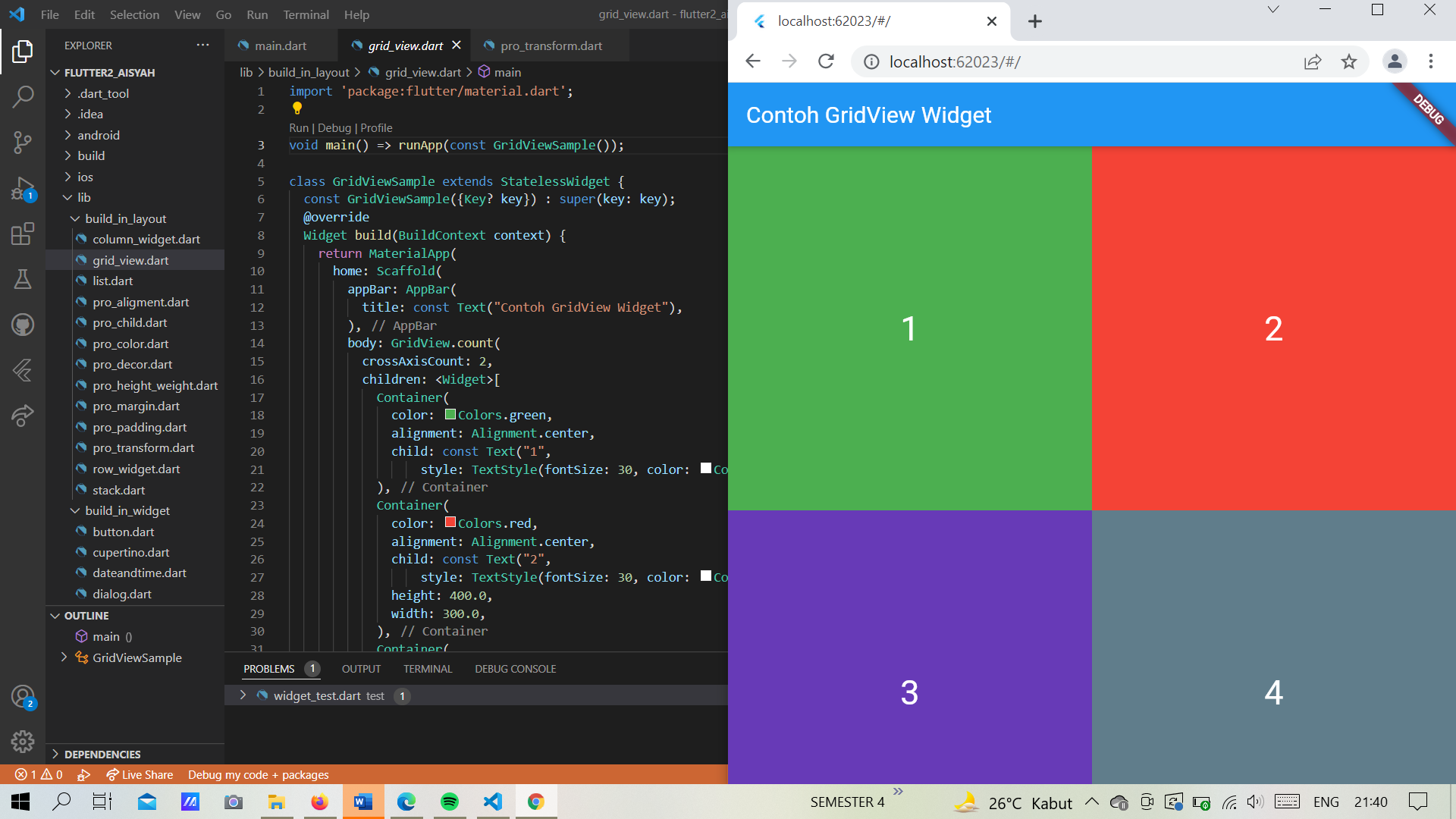Open Spotify from the taskbar

(450, 801)
